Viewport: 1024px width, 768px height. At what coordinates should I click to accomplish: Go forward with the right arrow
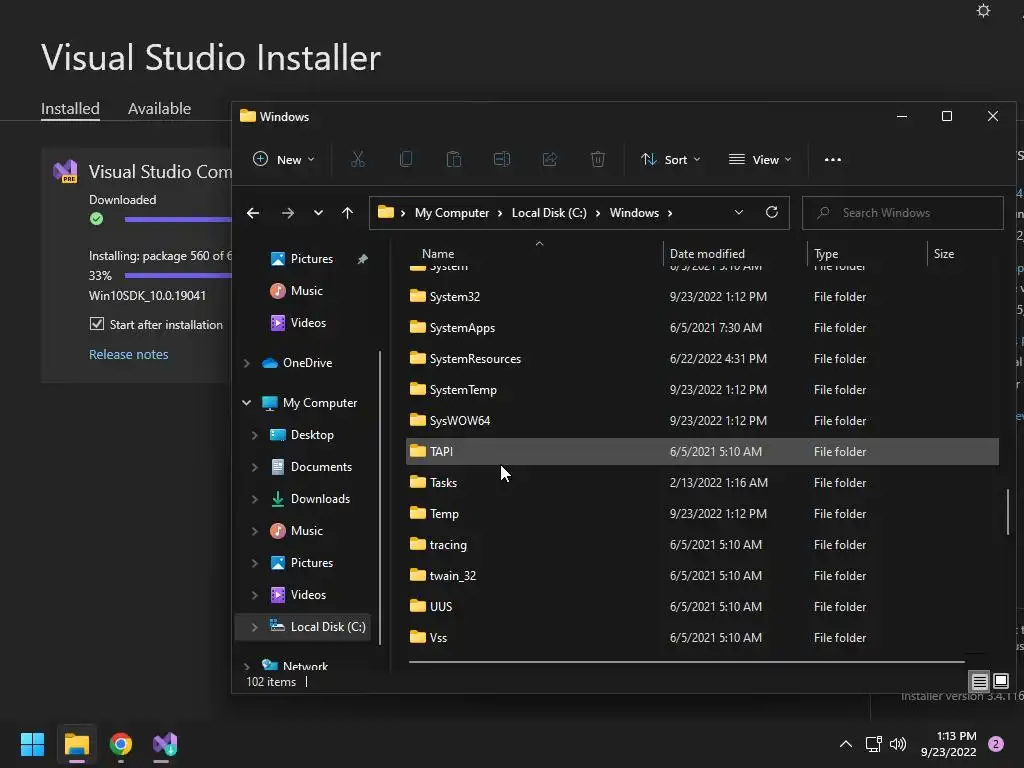tap(287, 213)
